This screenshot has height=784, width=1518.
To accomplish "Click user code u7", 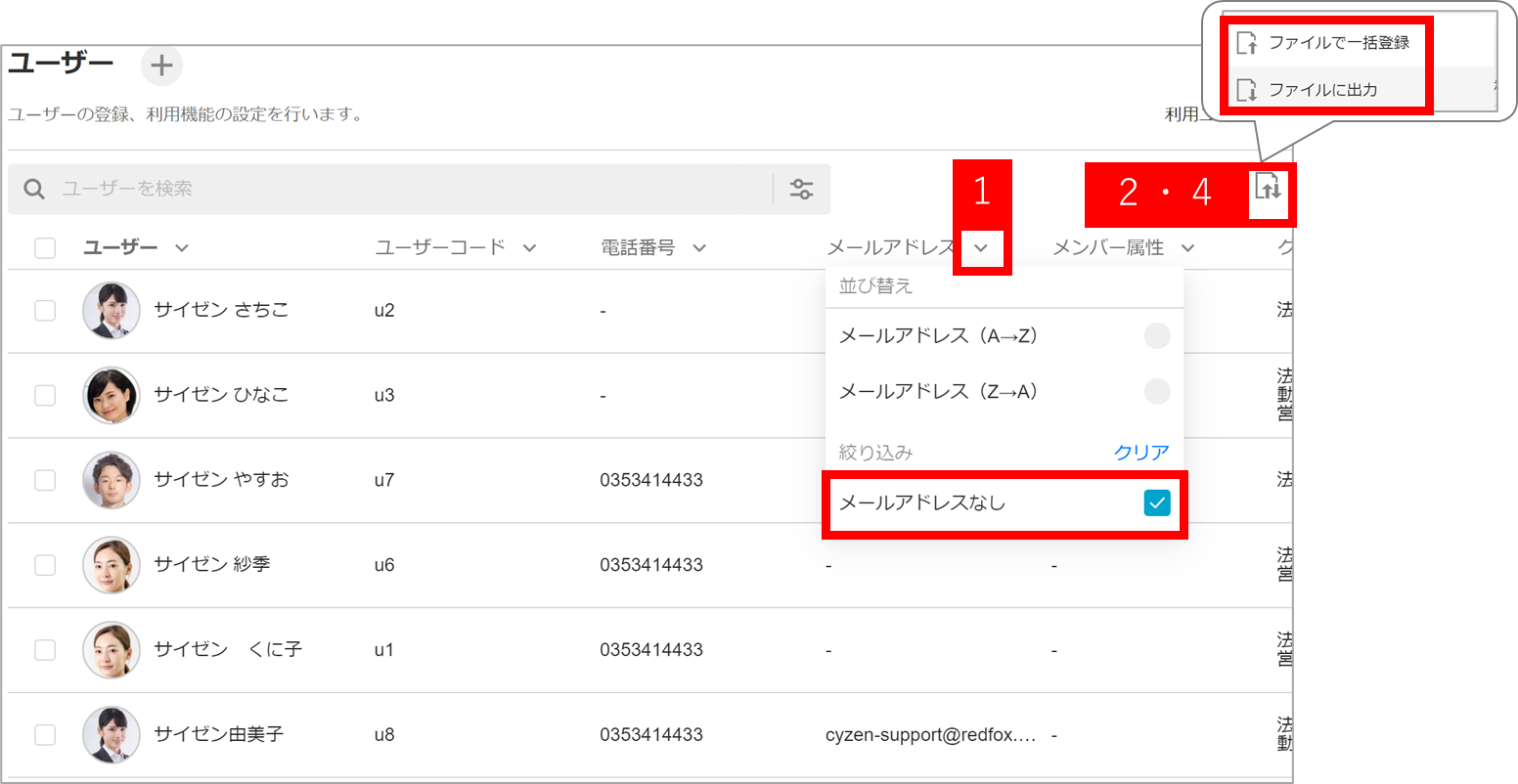I will pyautogui.click(x=384, y=480).
